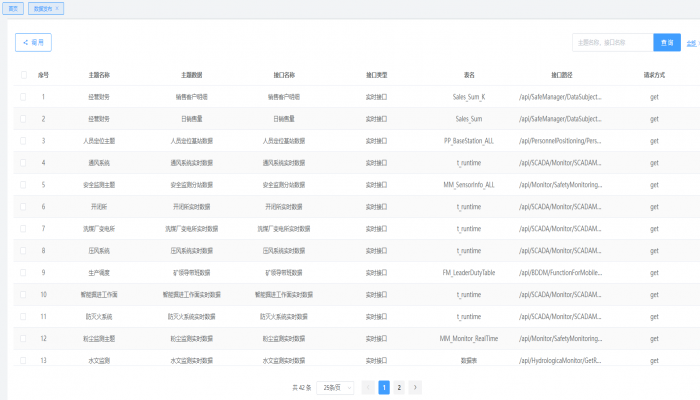Focus the 主题名称 接口名称 search field
The image size is (700, 400).
(x=612, y=42)
